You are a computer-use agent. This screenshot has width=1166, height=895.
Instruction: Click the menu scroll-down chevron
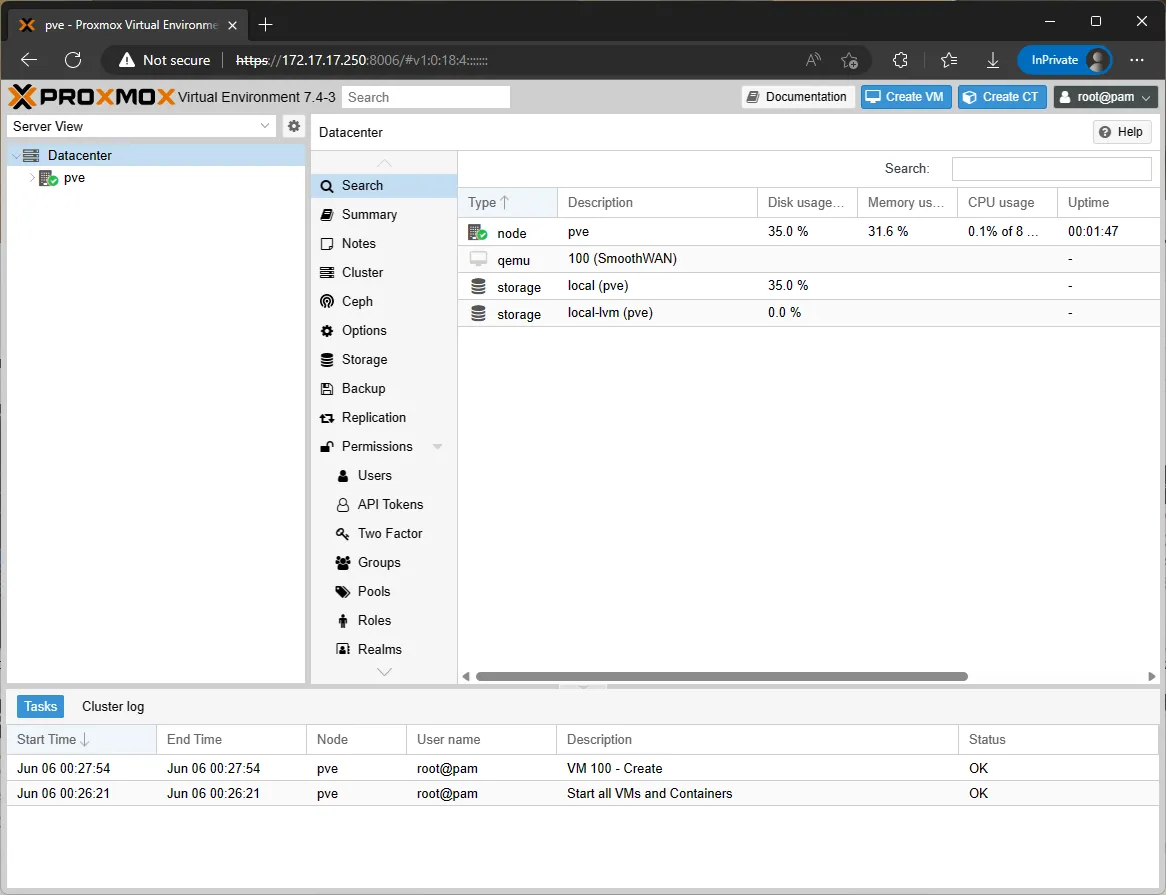click(x=384, y=672)
